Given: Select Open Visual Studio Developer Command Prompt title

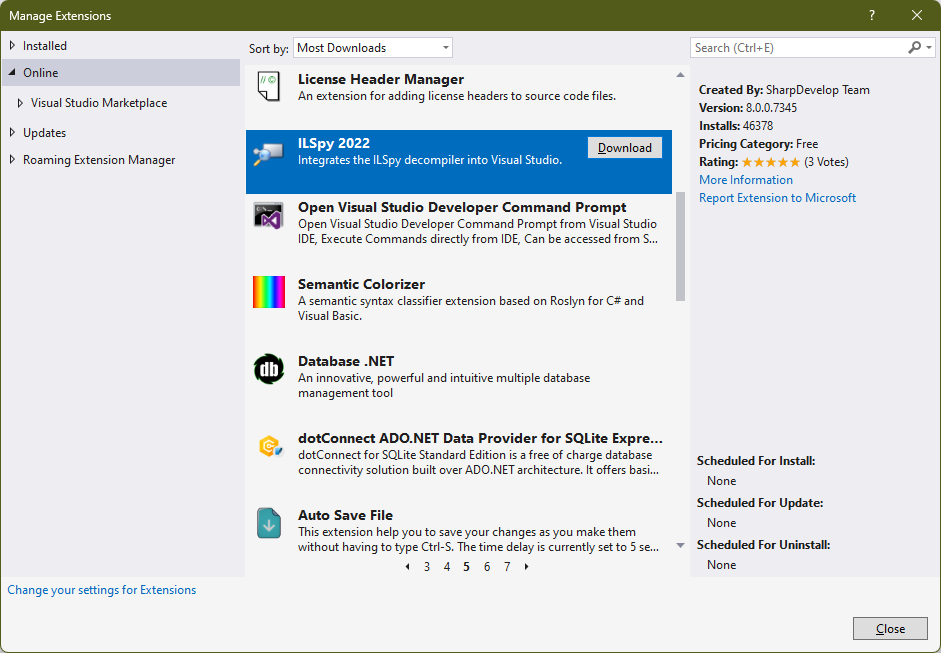Looking at the screenshot, I should [462, 207].
